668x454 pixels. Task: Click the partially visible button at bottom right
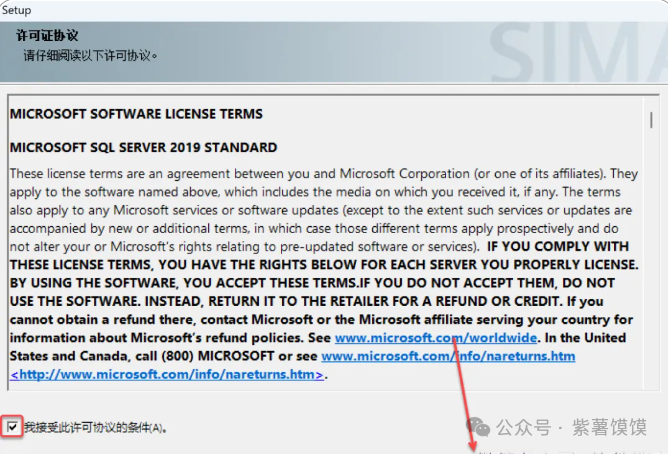pyautogui.click(x=520, y=450)
